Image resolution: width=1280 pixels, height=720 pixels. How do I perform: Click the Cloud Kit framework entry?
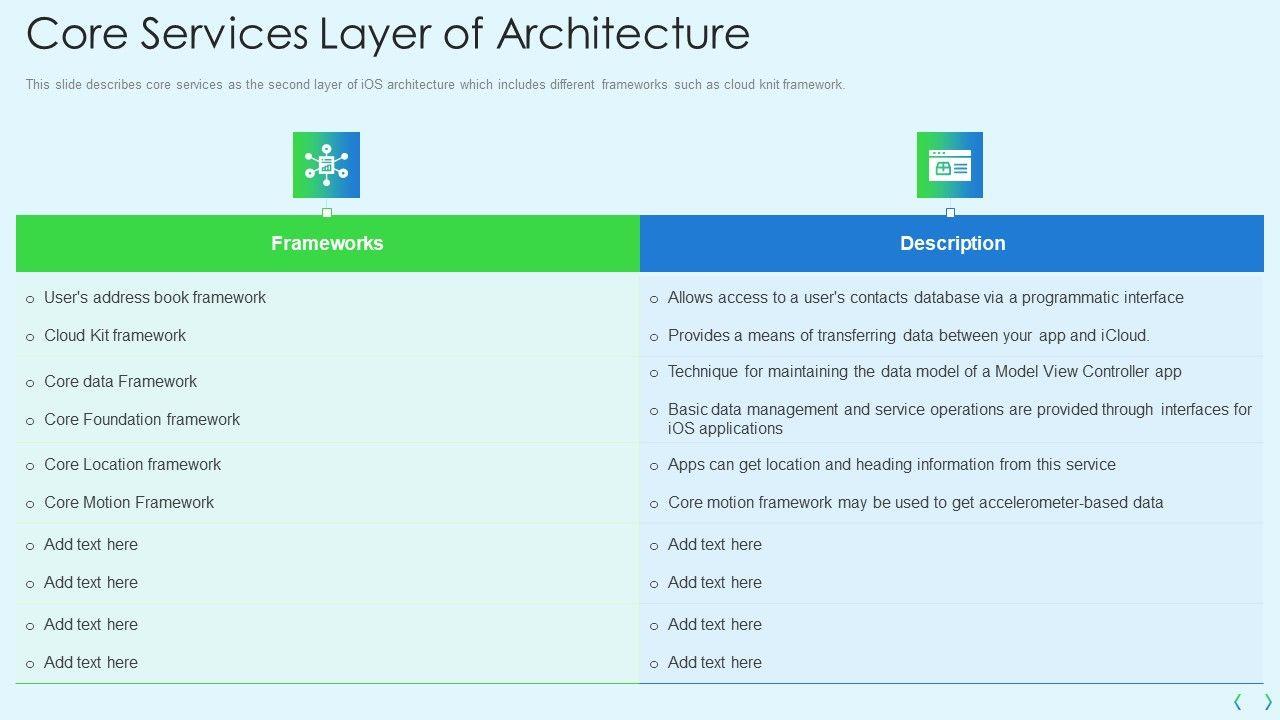pyautogui.click(x=115, y=336)
